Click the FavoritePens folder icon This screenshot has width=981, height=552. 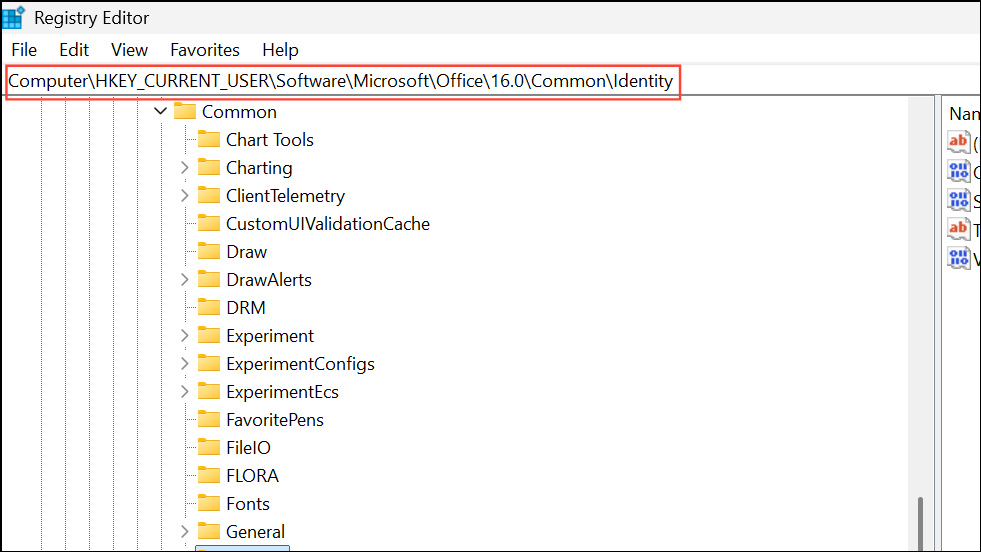click(x=208, y=420)
